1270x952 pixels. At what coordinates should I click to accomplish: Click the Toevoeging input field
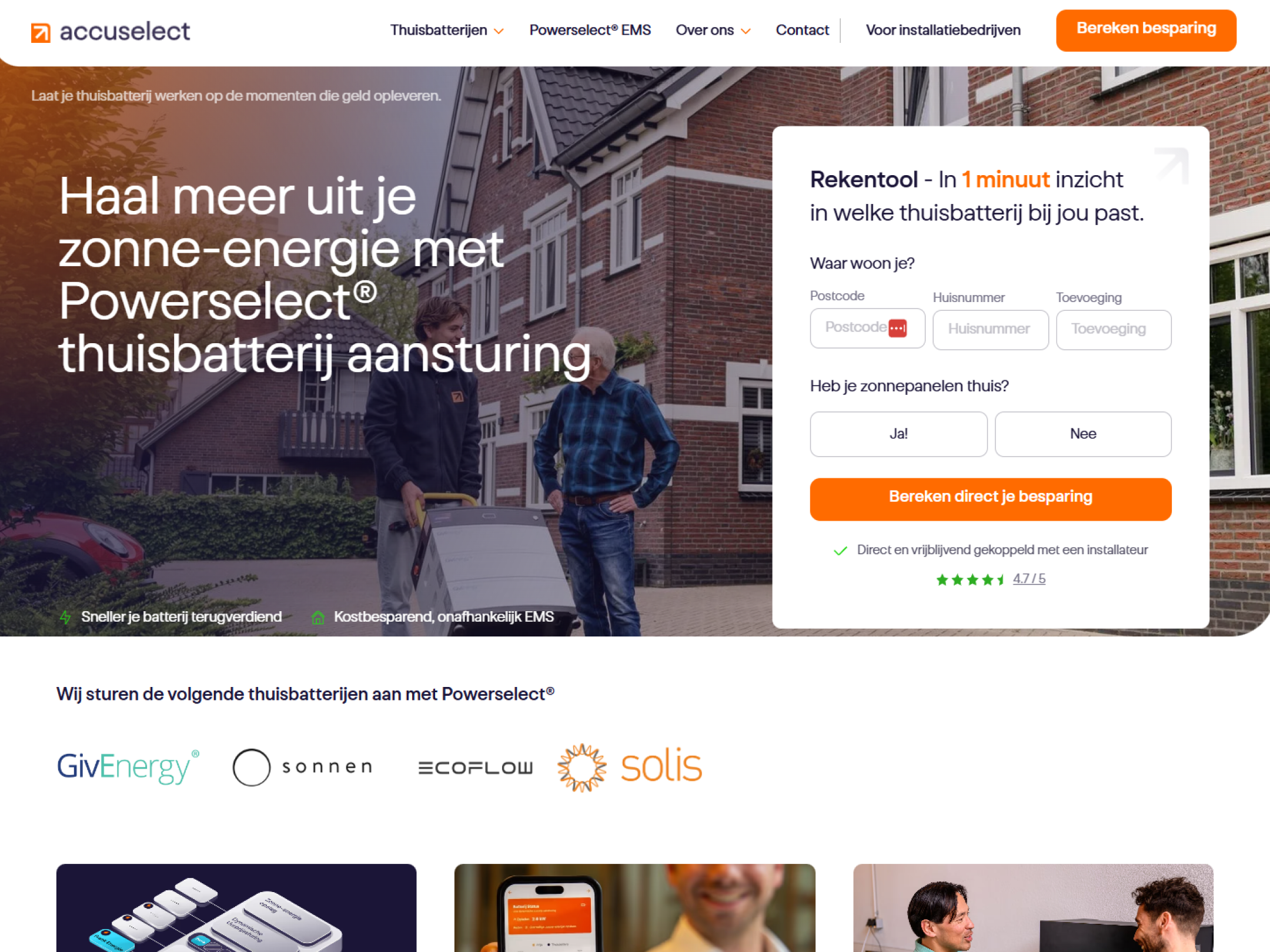click(1114, 330)
